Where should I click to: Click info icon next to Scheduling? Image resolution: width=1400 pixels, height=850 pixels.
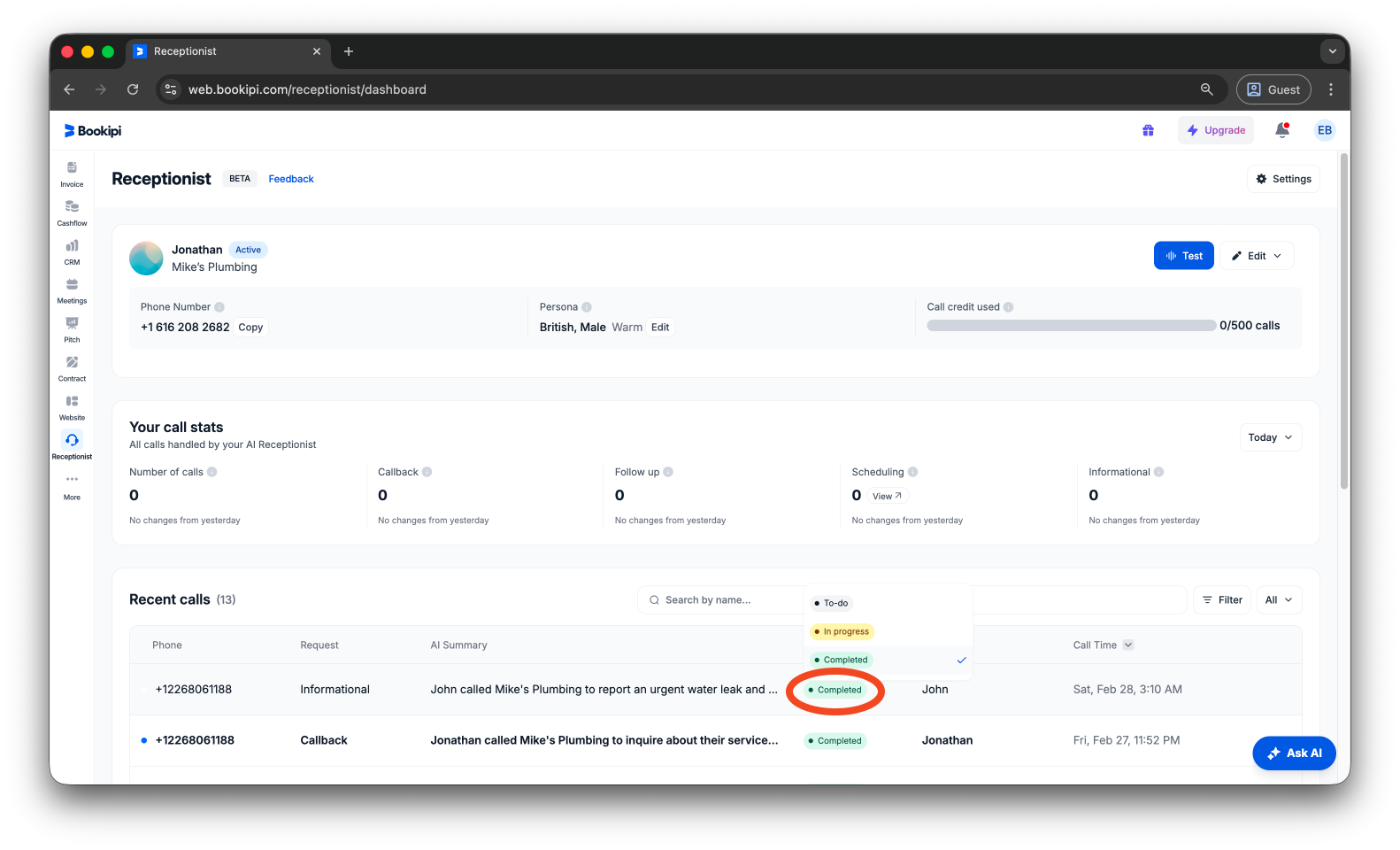pyautogui.click(x=912, y=472)
